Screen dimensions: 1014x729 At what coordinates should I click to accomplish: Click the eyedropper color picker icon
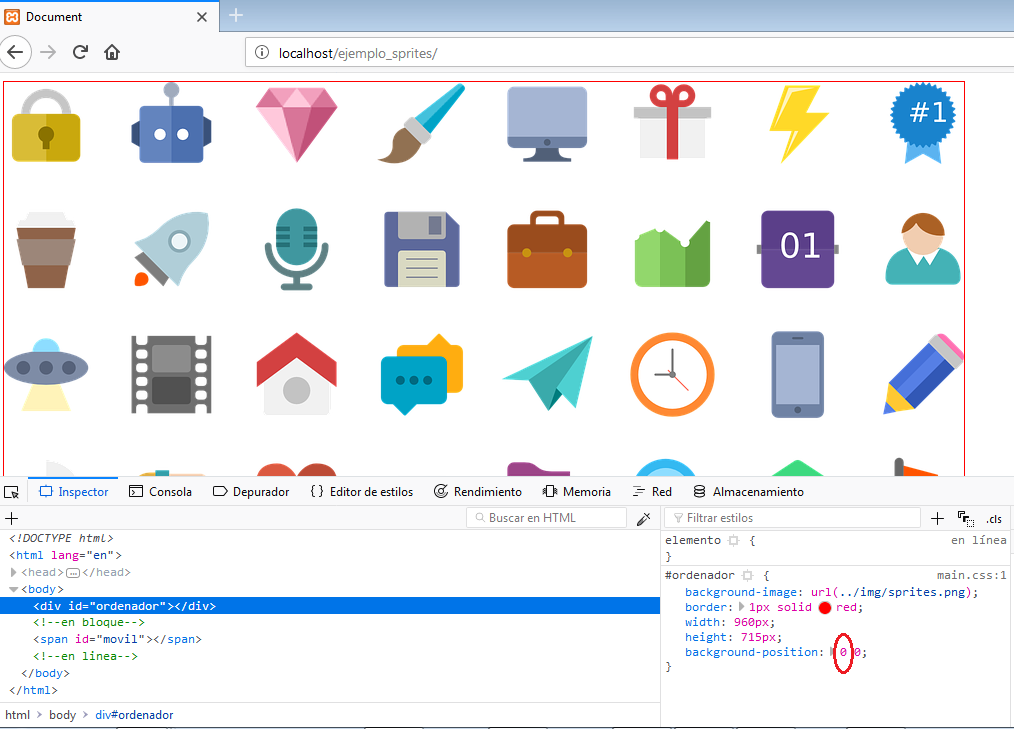644,518
